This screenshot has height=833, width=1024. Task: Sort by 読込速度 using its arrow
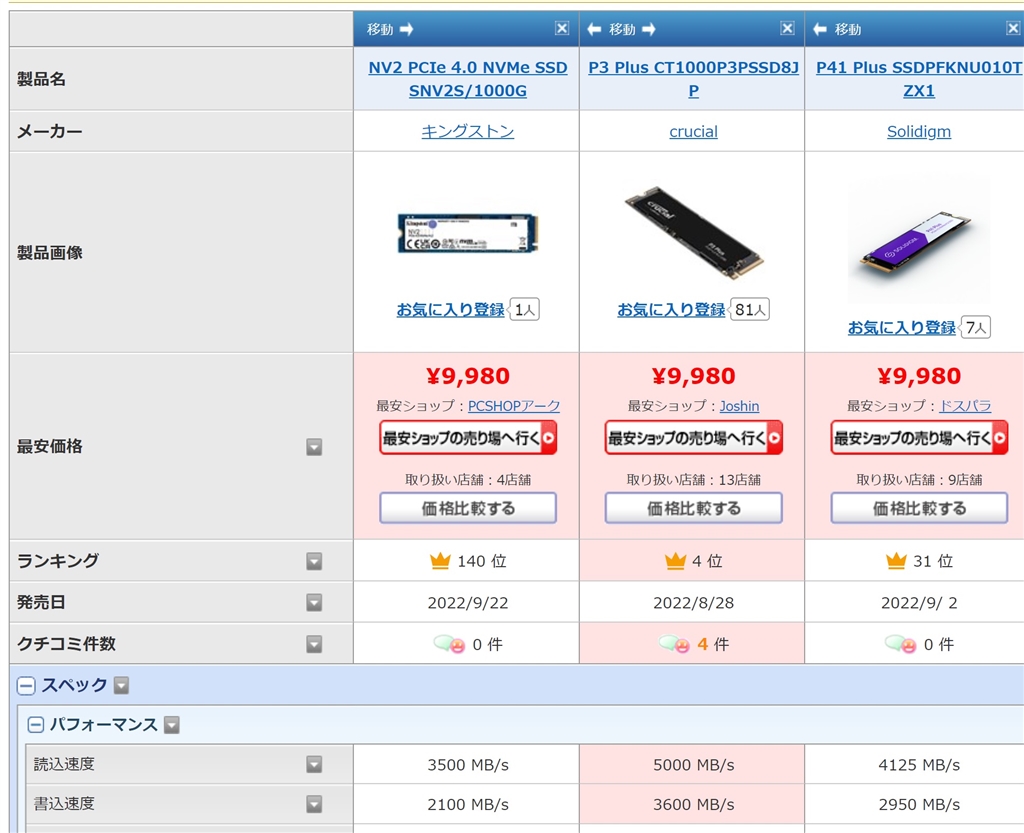[314, 764]
